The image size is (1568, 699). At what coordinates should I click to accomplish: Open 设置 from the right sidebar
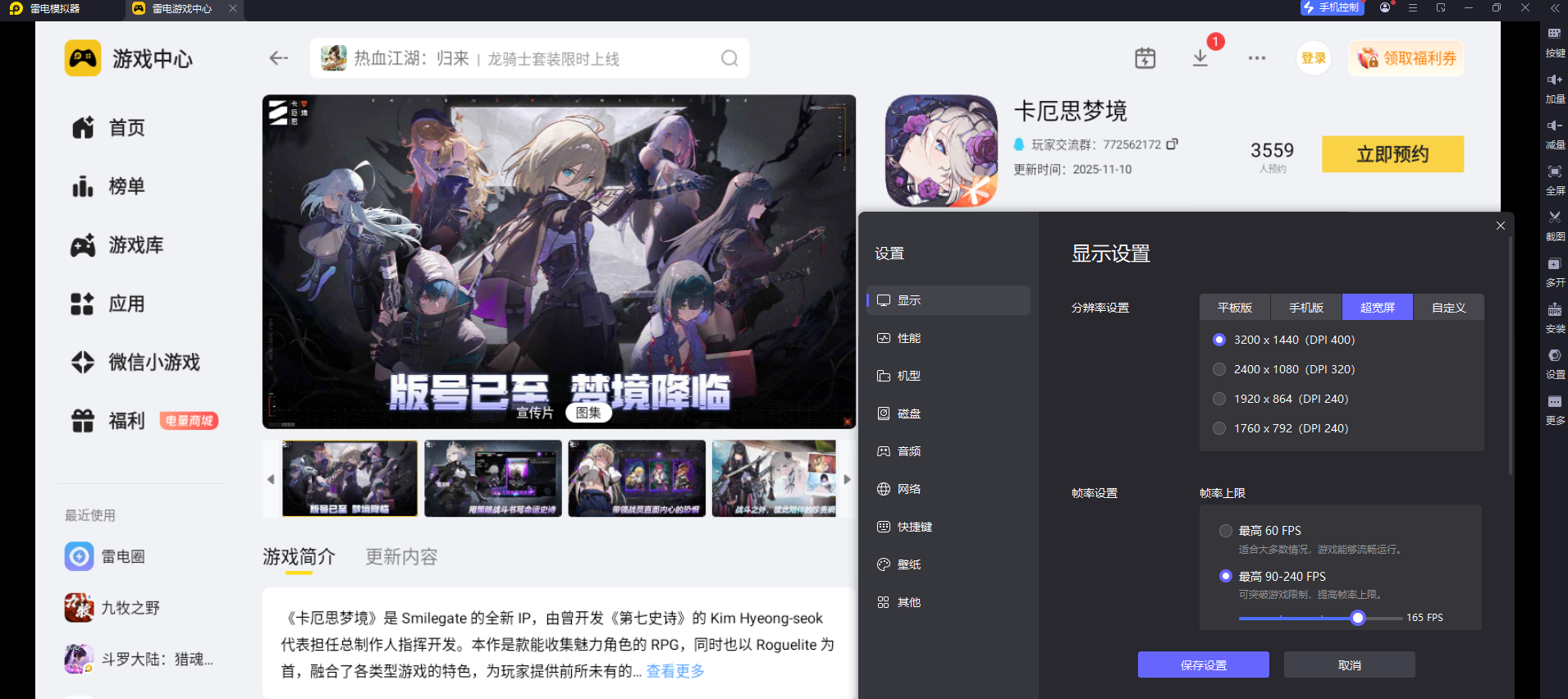pyautogui.click(x=1555, y=363)
